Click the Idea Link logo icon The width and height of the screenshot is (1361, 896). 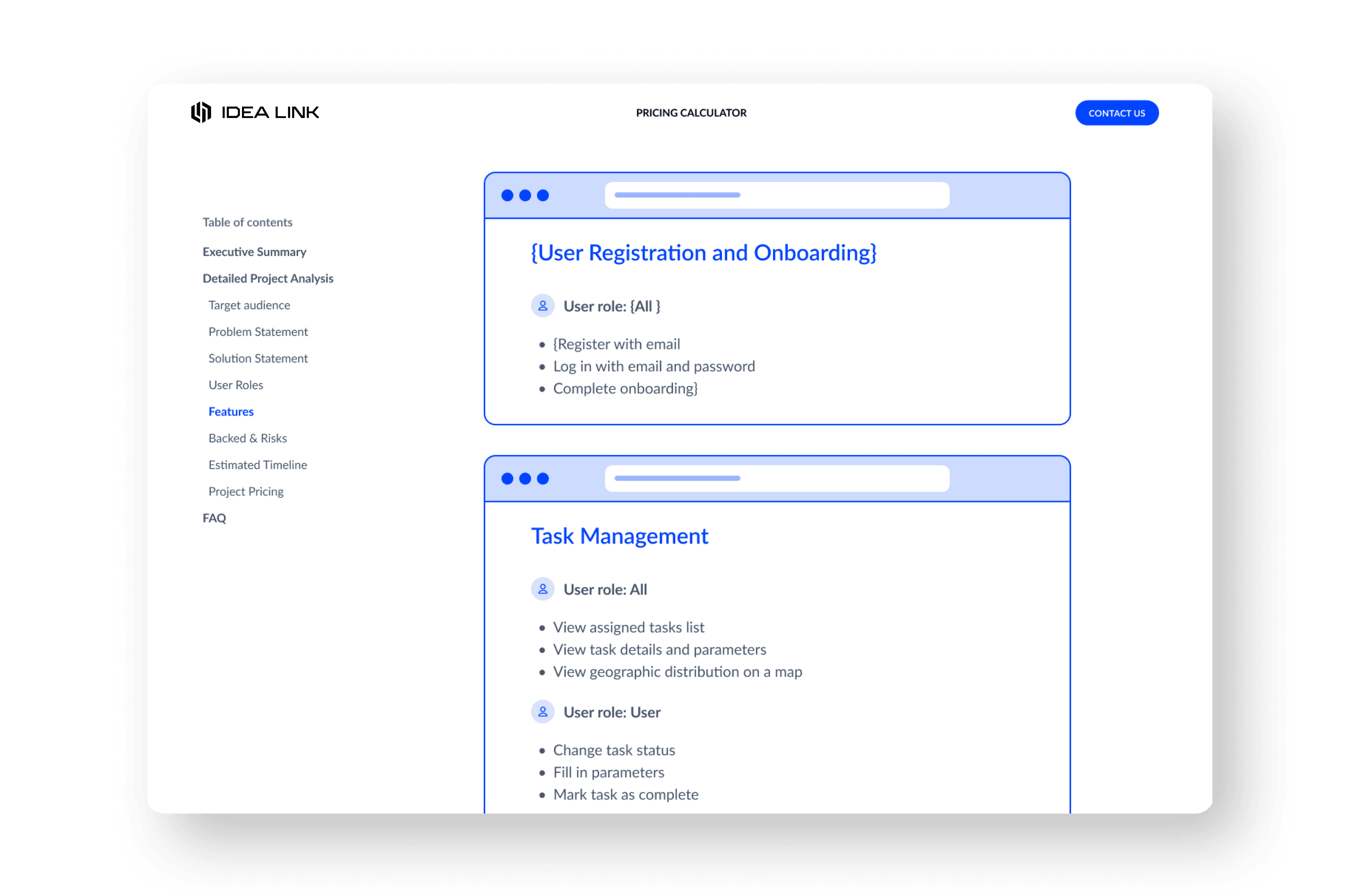pos(201,112)
